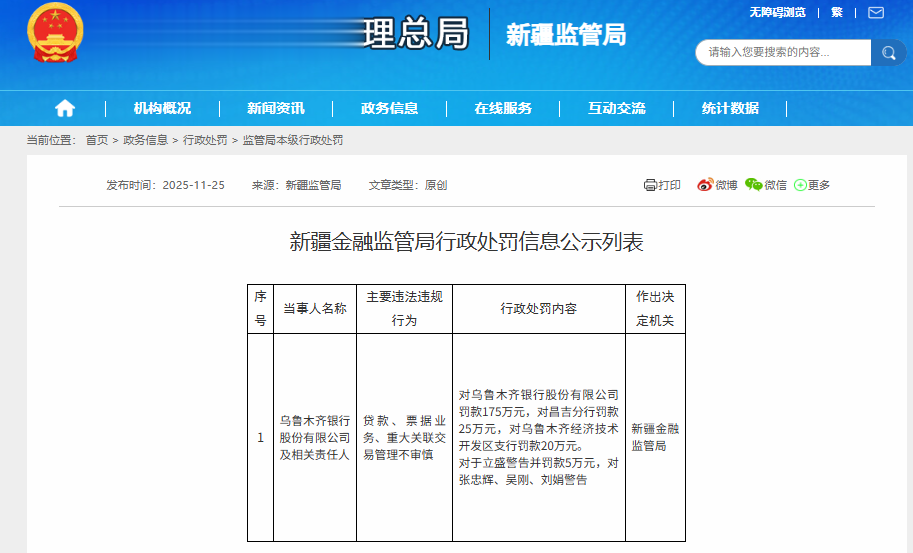This screenshot has height=553, width=913.
Task: Click the cell 贷款、票据业务、重大关联交易管理不审慎
Action: pyautogui.click(x=404, y=438)
